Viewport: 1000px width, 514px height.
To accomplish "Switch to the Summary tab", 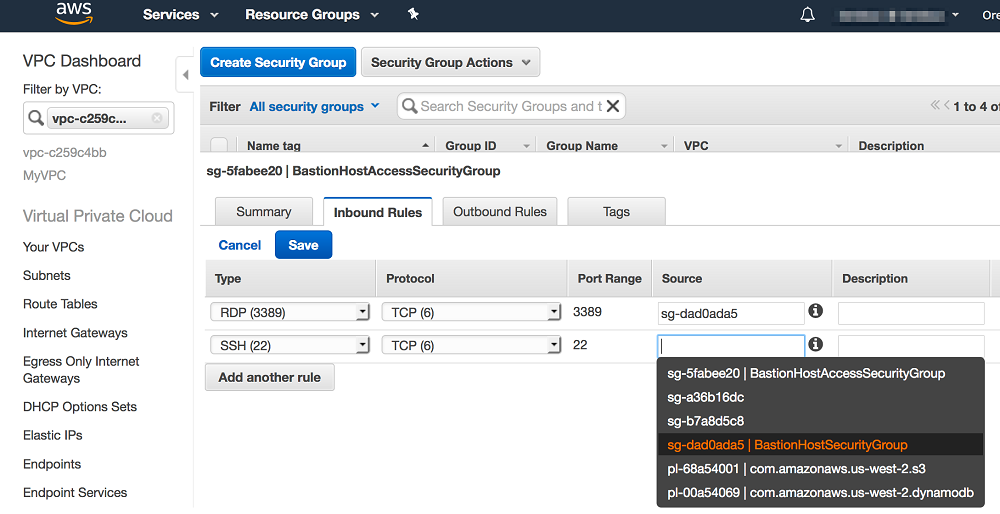I will point(263,212).
